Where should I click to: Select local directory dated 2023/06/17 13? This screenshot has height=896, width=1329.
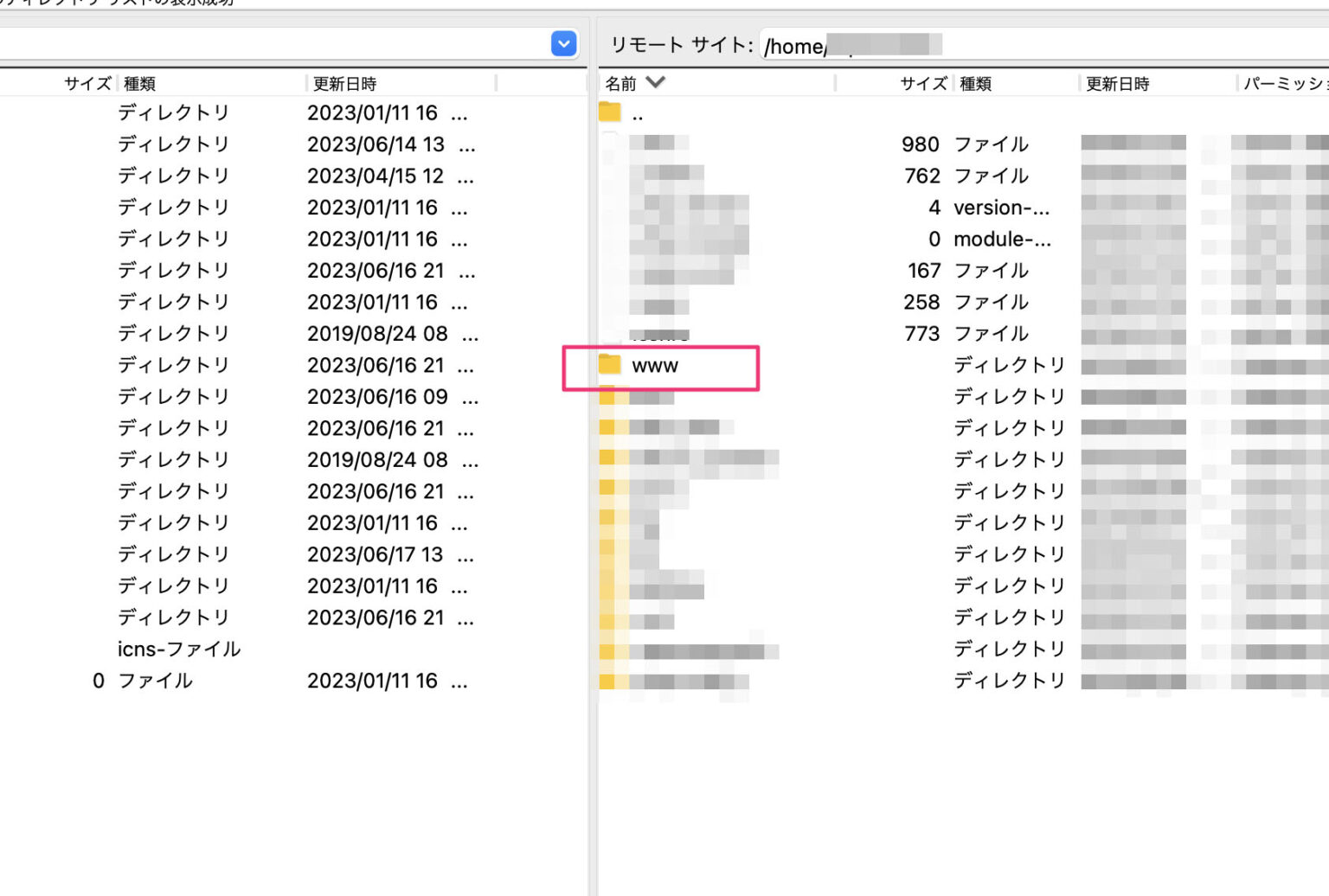tap(376, 554)
